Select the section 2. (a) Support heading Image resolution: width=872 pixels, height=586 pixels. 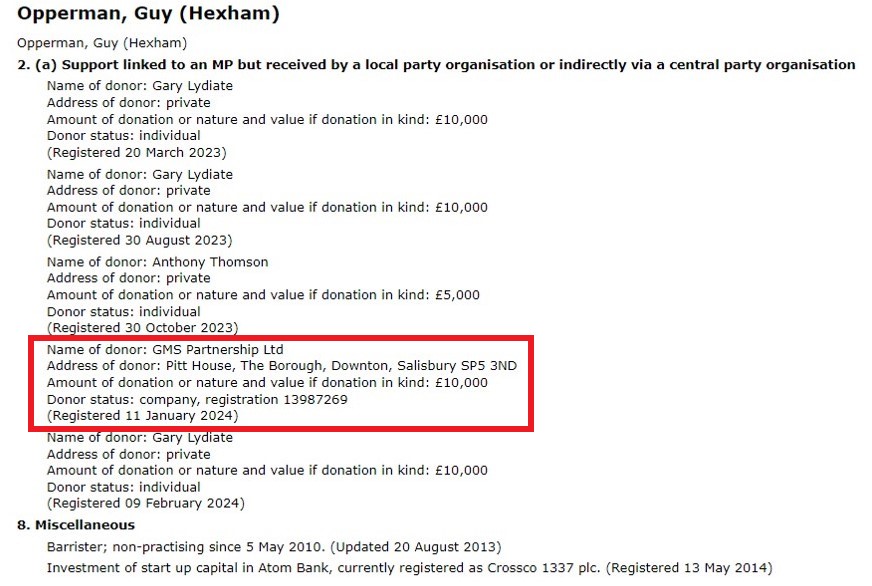click(435, 64)
